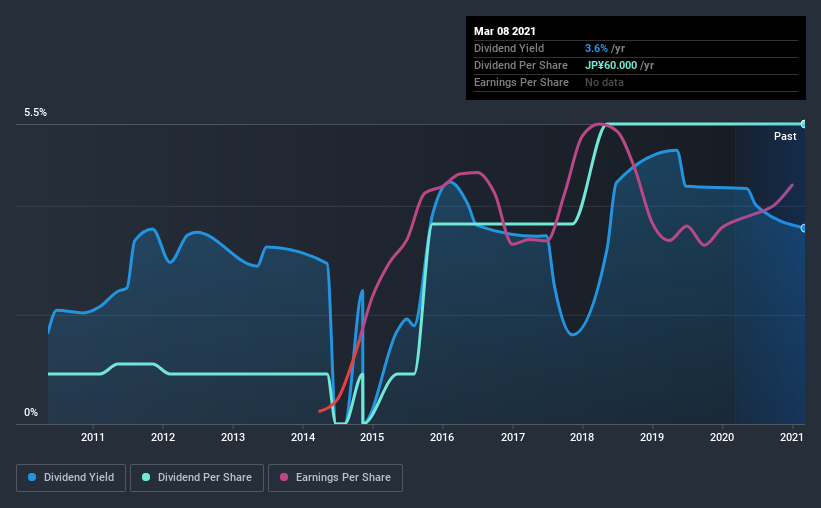This screenshot has height=508, width=821.
Task: Click the Dividend Yield endpoint marker at 3.6%
Action: pos(803,228)
